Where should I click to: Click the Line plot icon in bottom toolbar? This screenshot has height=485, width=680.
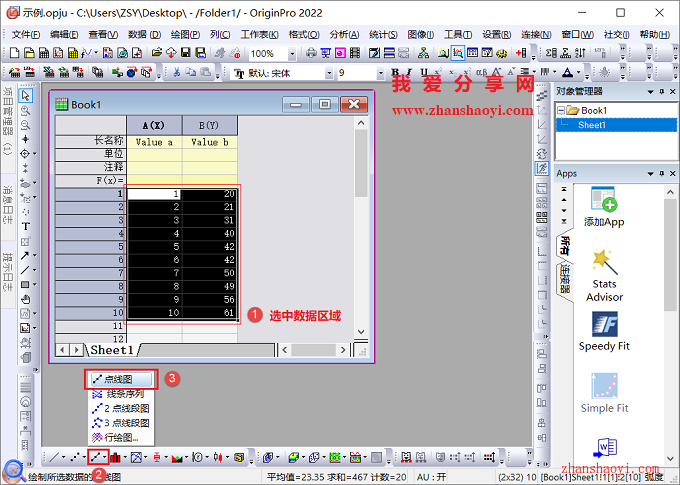click(54, 457)
